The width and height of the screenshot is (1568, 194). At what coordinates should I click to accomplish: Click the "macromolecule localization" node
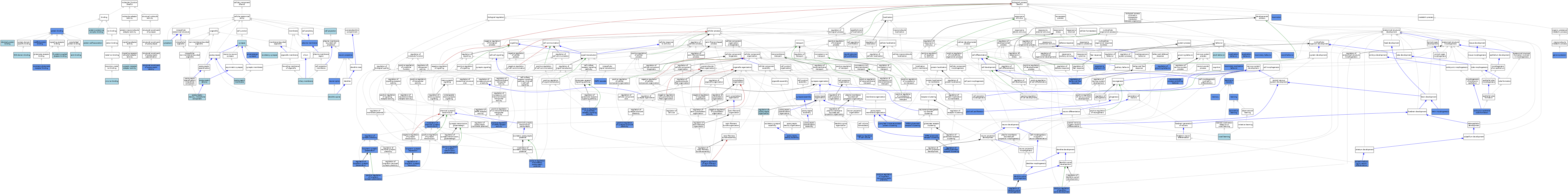[900, 31]
